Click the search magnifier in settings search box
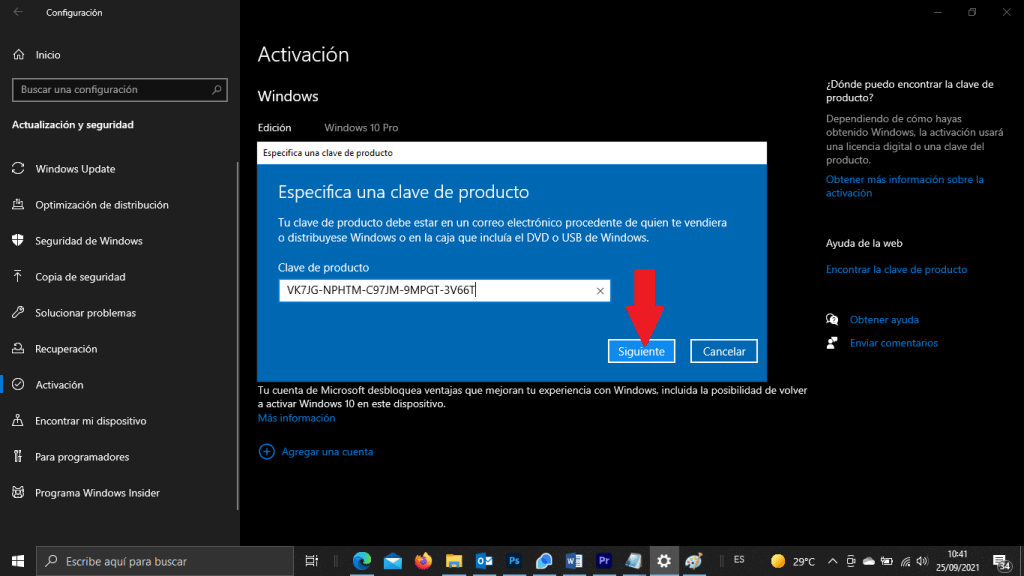 click(x=216, y=89)
